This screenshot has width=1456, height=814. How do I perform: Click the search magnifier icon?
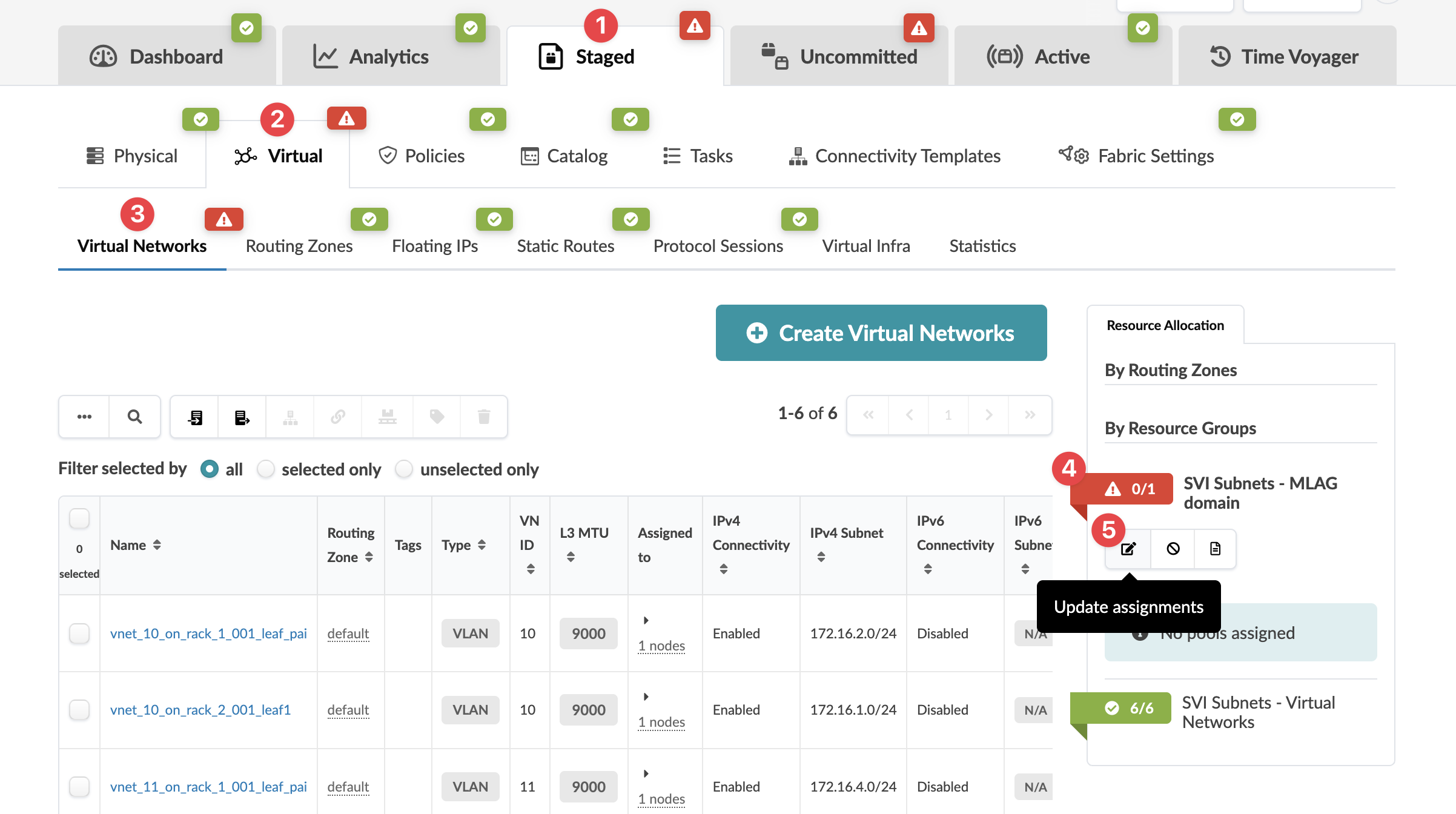(x=134, y=417)
